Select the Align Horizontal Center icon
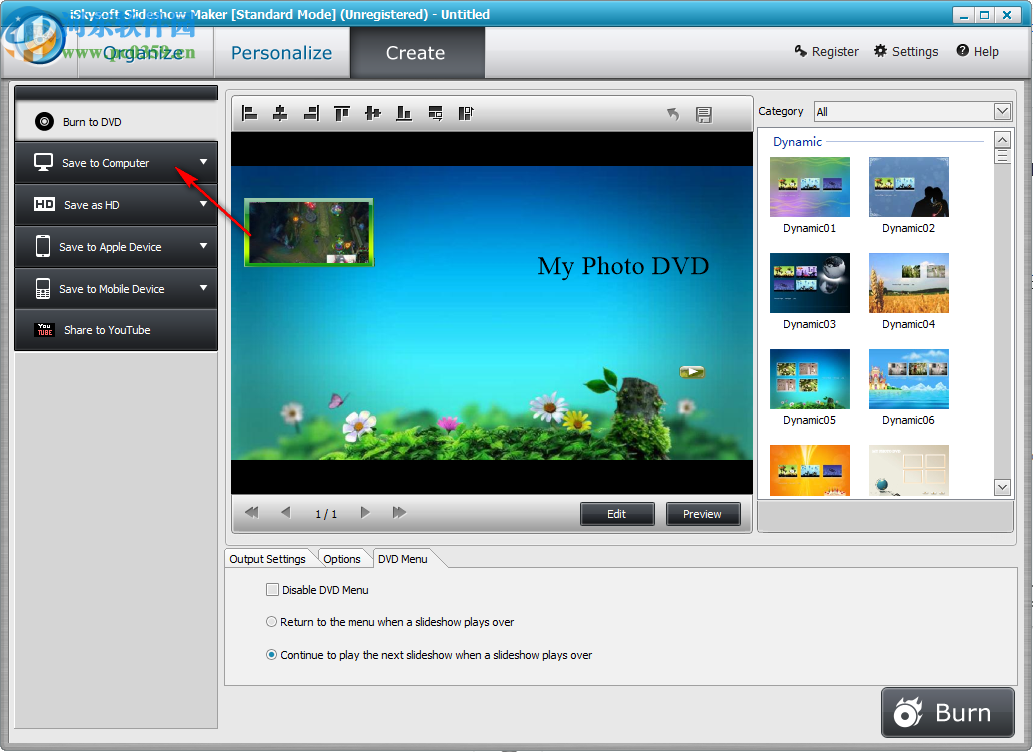 point(280,113)
